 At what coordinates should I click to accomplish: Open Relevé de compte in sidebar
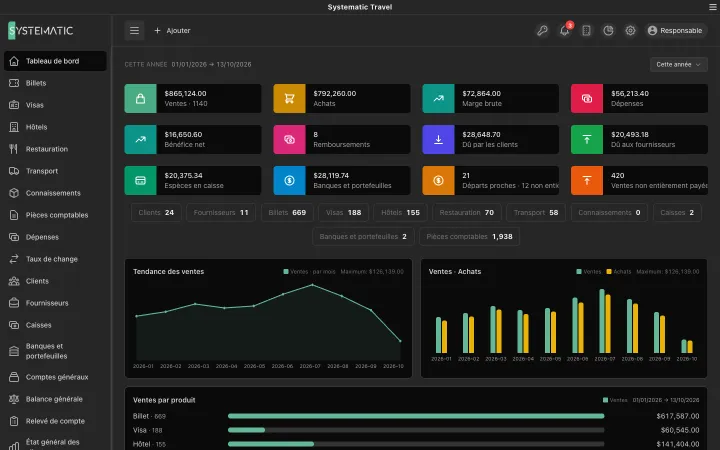(x=55, y=421)
